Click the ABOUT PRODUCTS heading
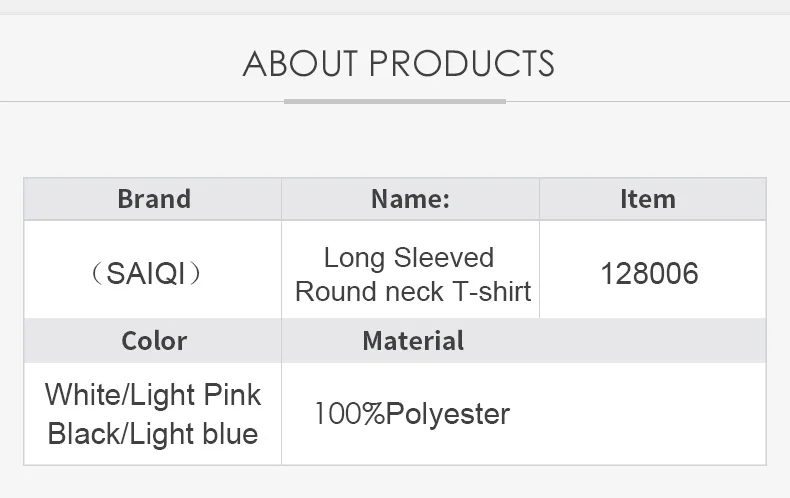The width and height of the screenshot is (790, 498). coord(398,63)
